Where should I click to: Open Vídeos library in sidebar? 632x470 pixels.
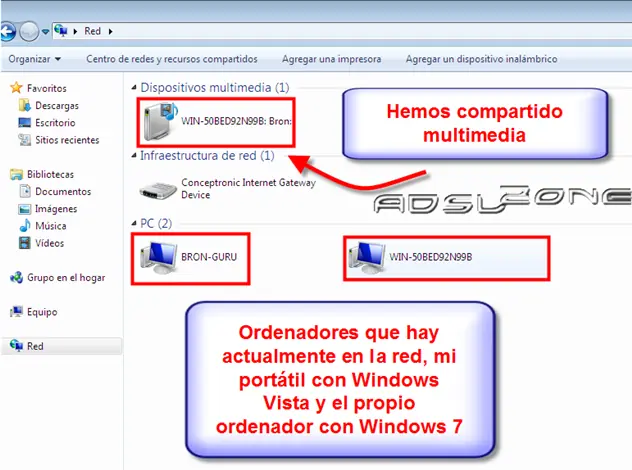[x=49, y=243]
